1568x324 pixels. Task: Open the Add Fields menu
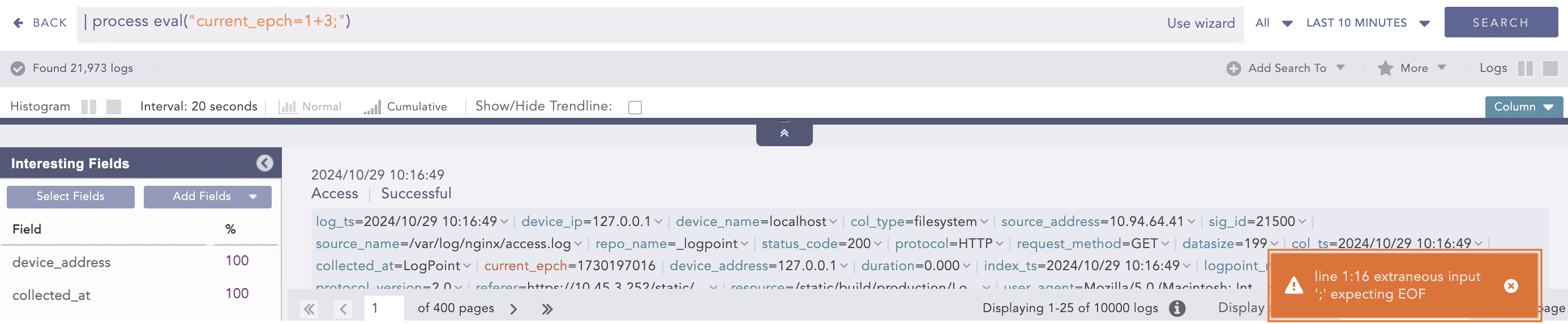point(208,196)
